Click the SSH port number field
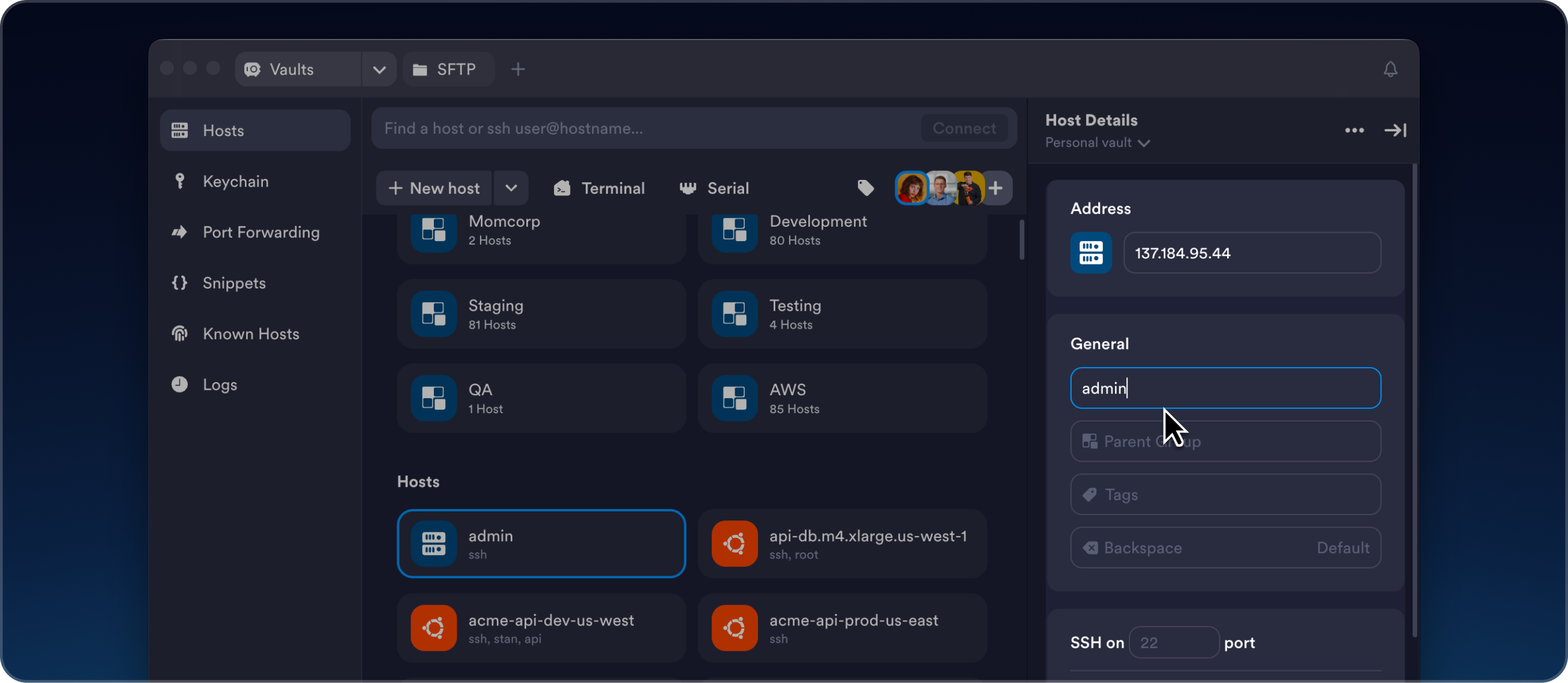Image resolution: width=1568 pixels, height=683 pixels. [1174, 642]
